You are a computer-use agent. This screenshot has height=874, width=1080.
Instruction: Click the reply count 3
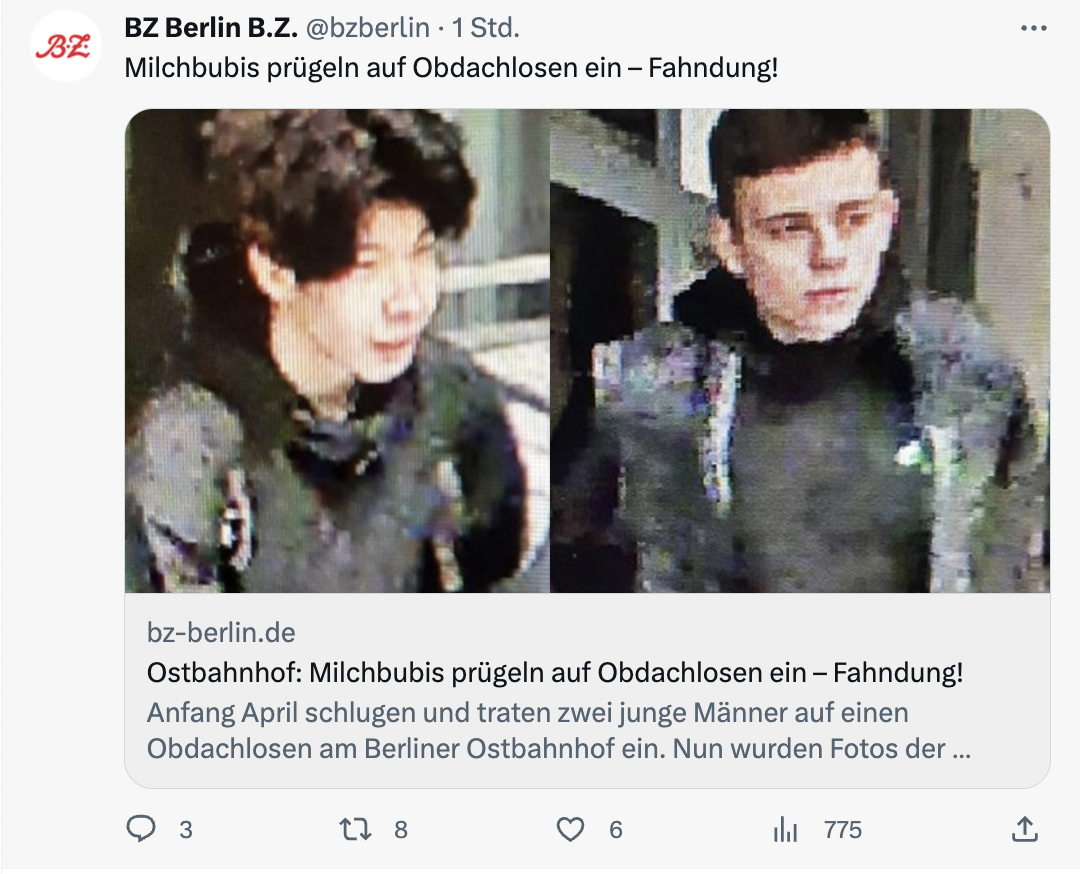(186, 830)
